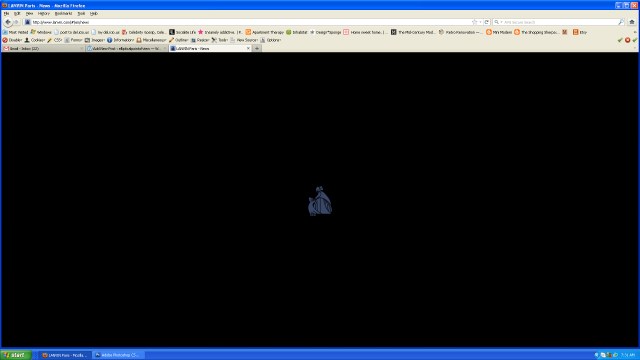Open the Miscellaneous dropdown in developer toolbar

(x=151, y=40)
